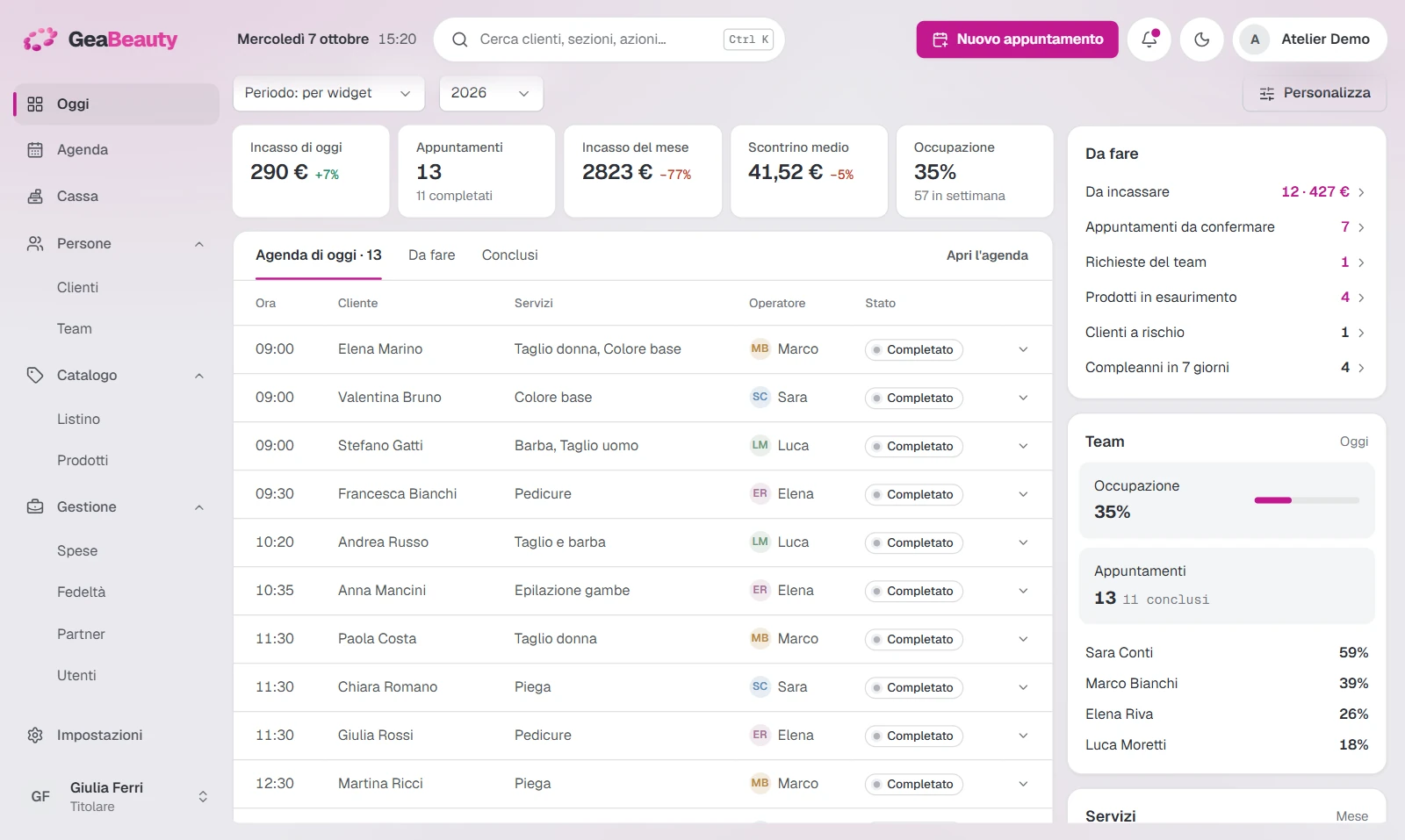The width and height of the screenshot is (1405, 840).
Task: Click Giulia Ferri GF avatar
Action: pyautogui.click(x=40, y=797)
